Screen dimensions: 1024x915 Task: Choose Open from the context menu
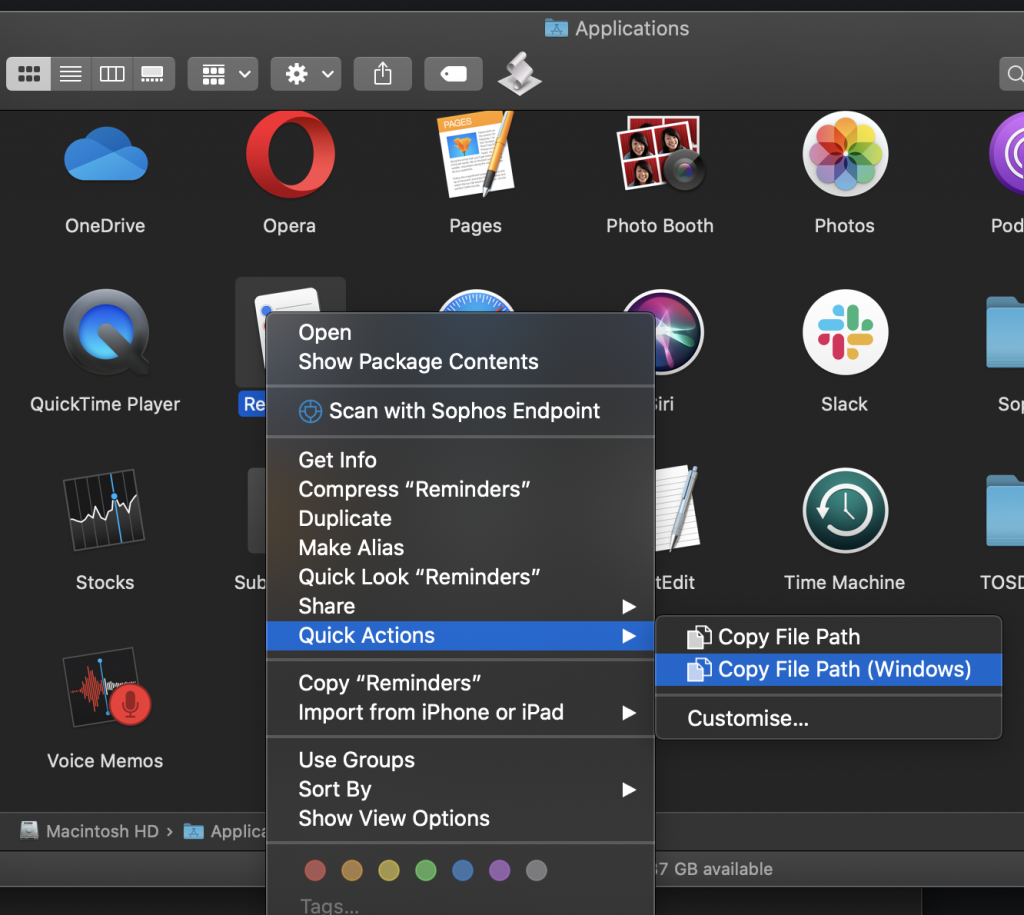pos(460,332)
